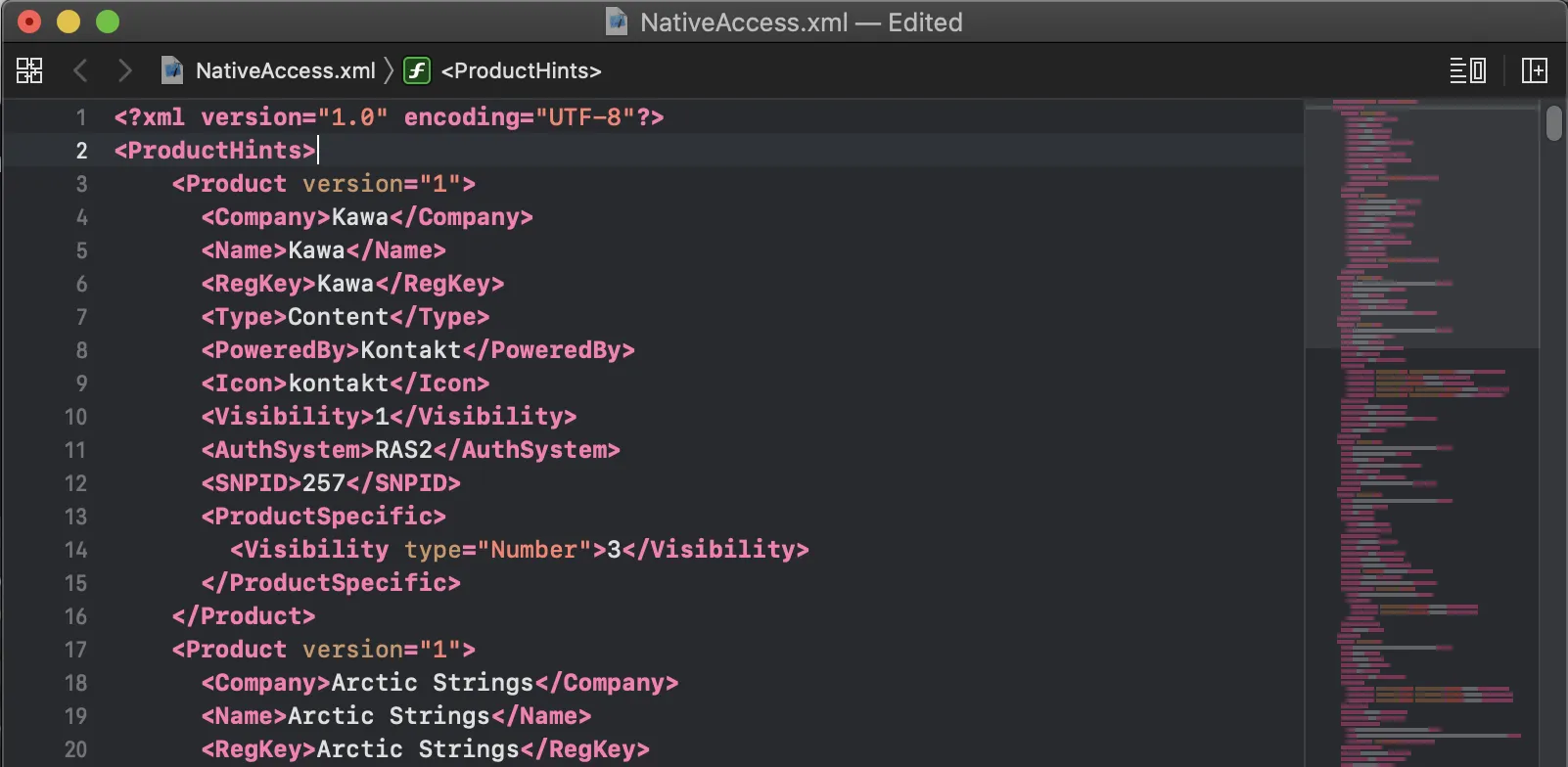This screenshot has height=767, width=1568.
Task: Click the <SNPID>257</SNPID> line
Action: point(331,483)
